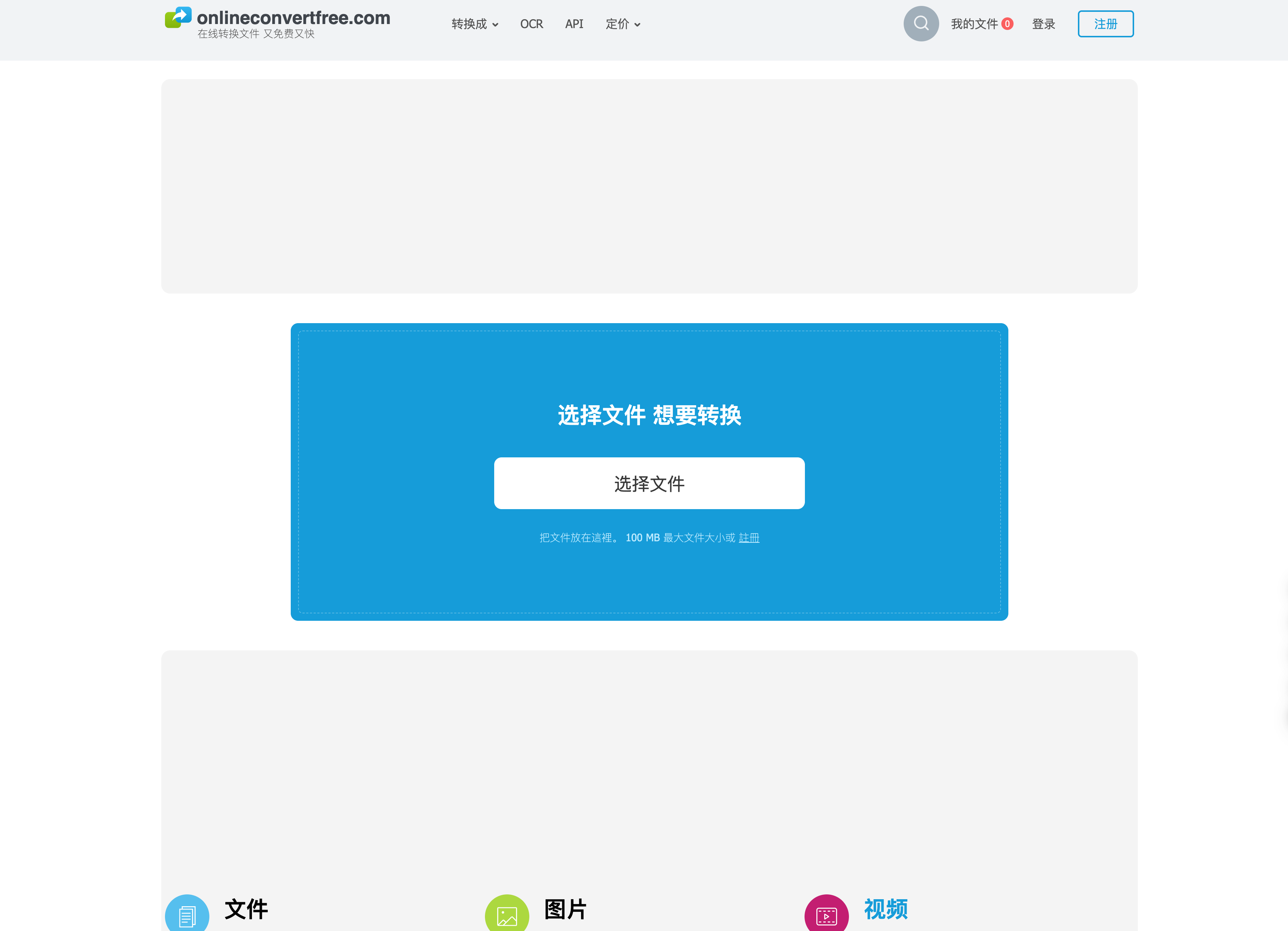Click the 选择文件 choose file button
Image resolution: width=1288 pixels, height=931 pixels.
[649, 483]
